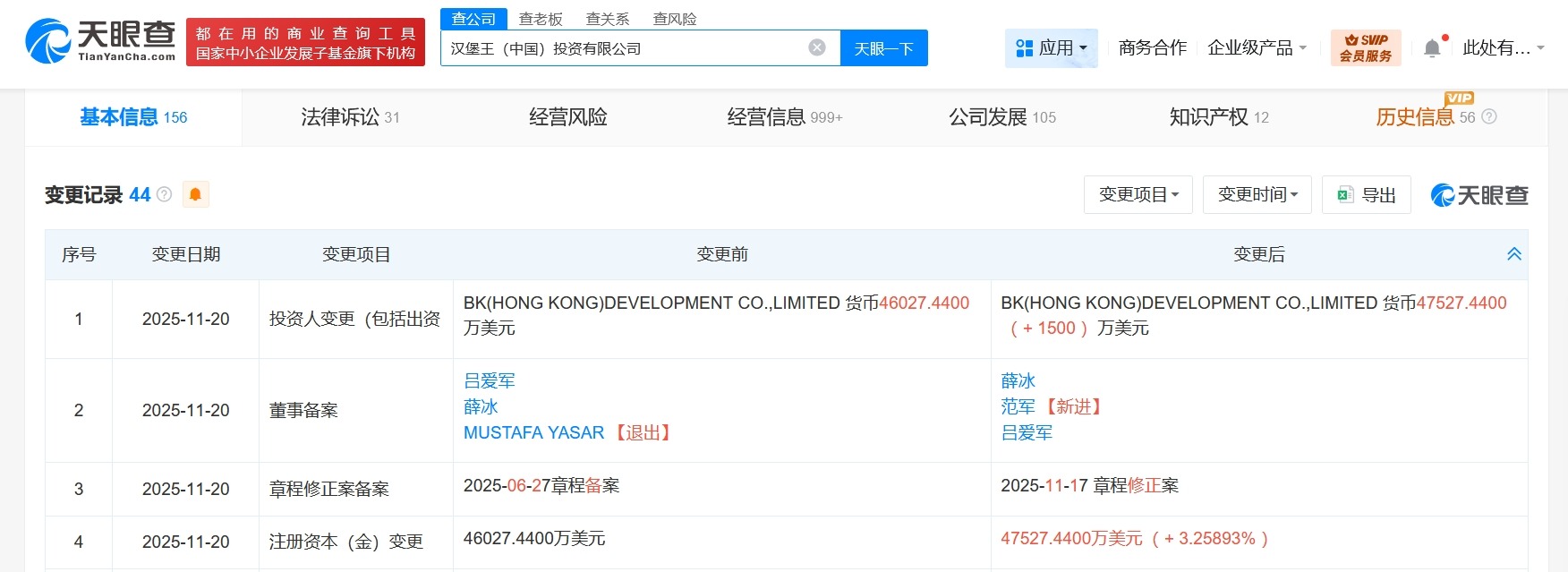Screen dimensions: 1568x572
Task: Open the Tianyancha logo homepage
Action: (x=100, y=41)
